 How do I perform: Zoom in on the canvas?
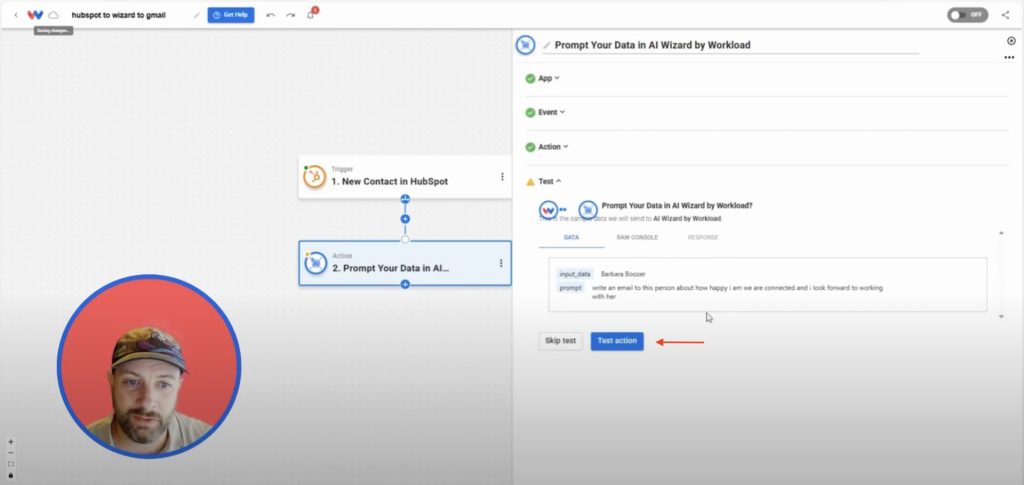click(x=10, y=442)
